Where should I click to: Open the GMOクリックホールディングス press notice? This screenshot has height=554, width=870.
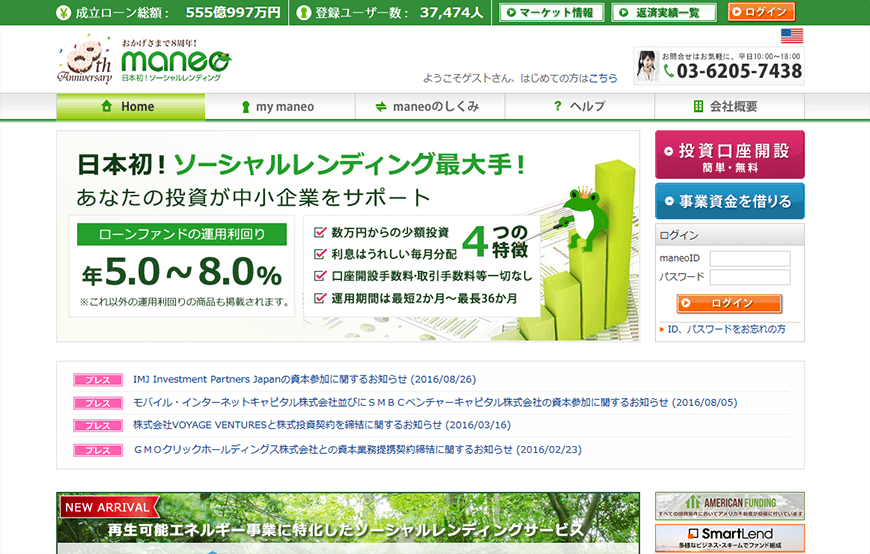[x=358, y=450]
